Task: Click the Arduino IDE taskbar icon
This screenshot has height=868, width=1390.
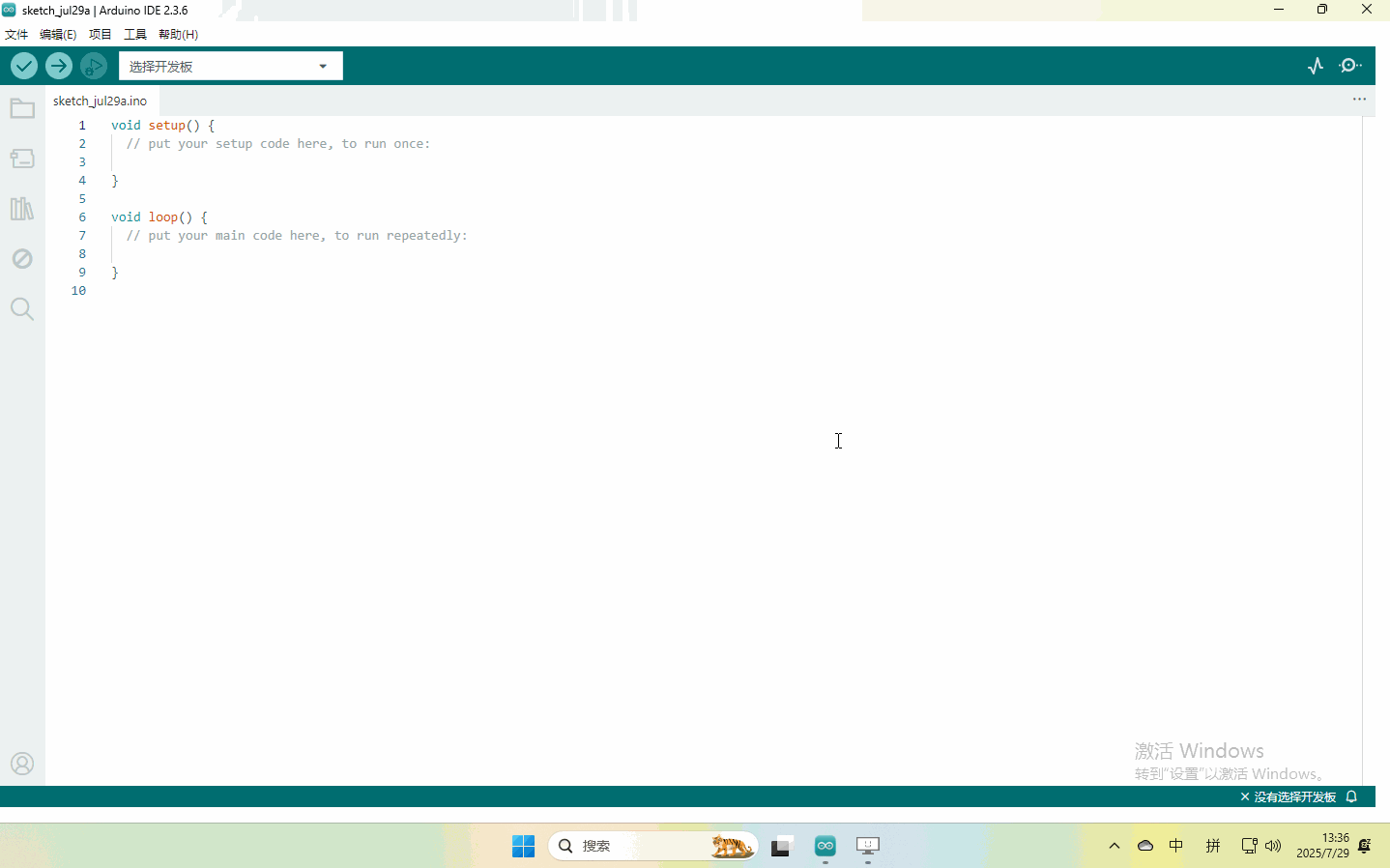Action: point(825,846)
